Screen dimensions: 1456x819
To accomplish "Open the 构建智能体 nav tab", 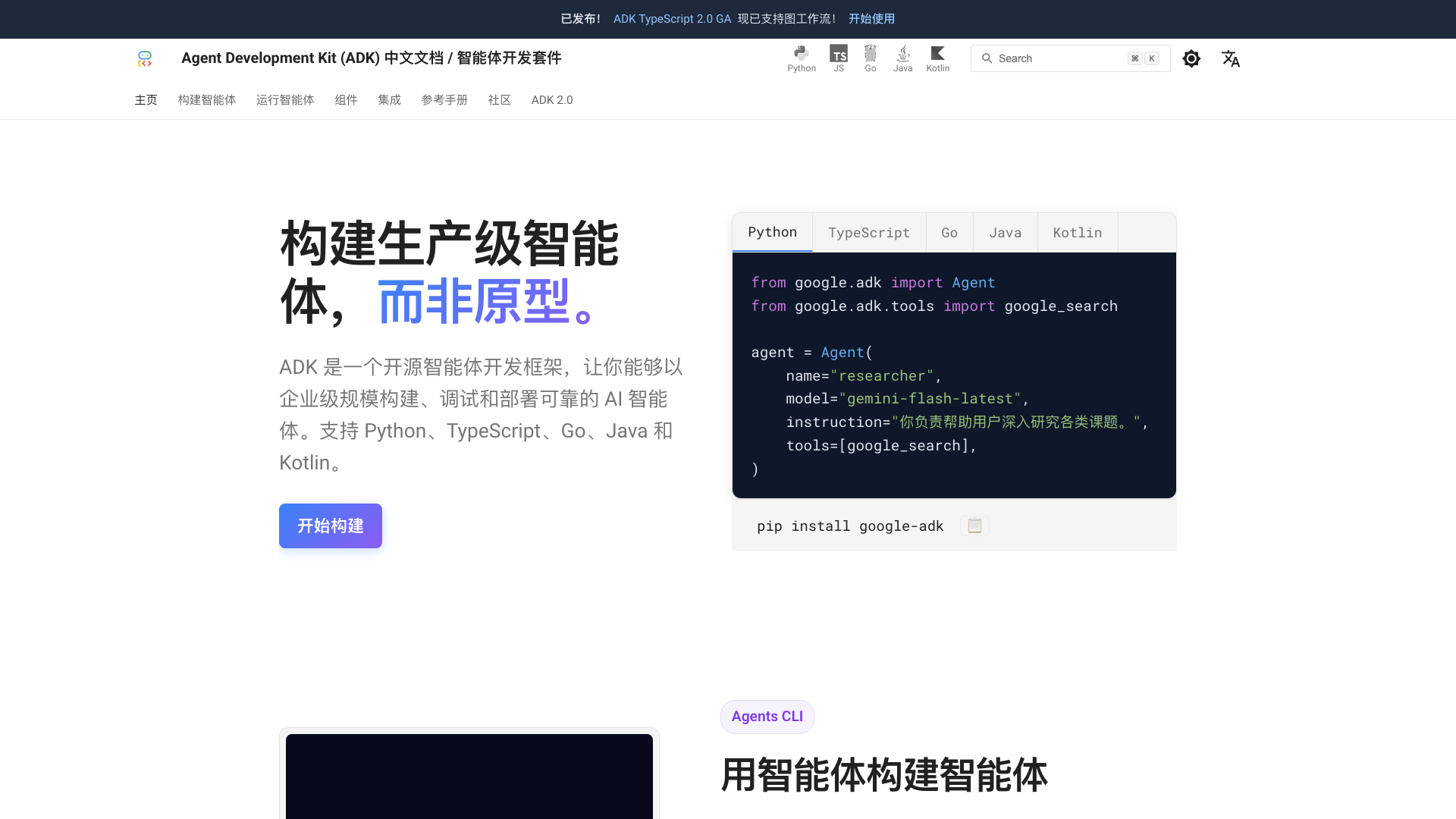I will pyautogui.click(x=207, y=100).
